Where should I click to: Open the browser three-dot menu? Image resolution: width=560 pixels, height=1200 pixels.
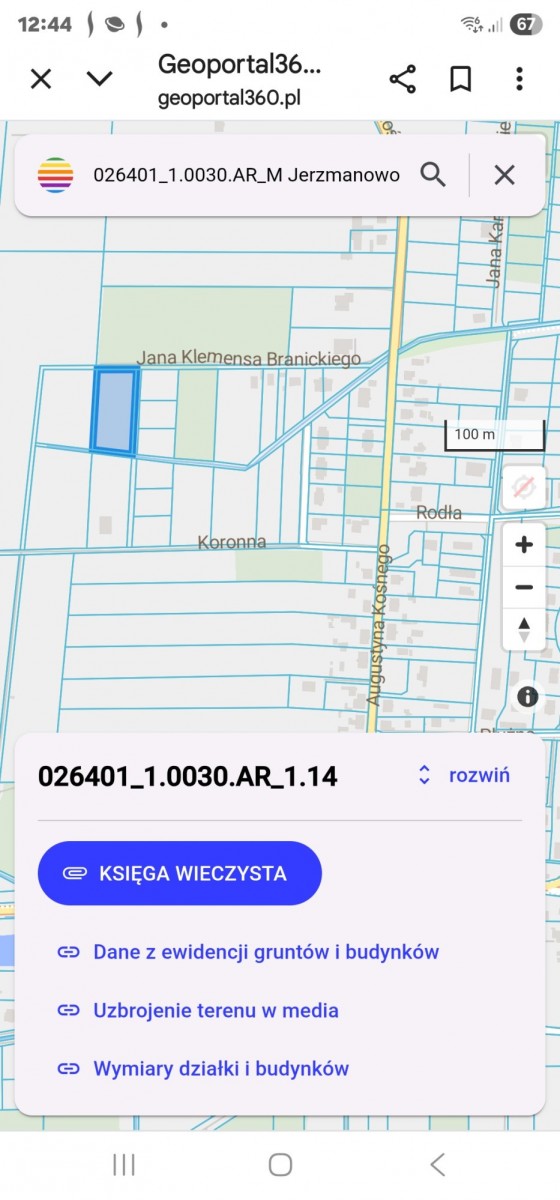pos(519,79)
